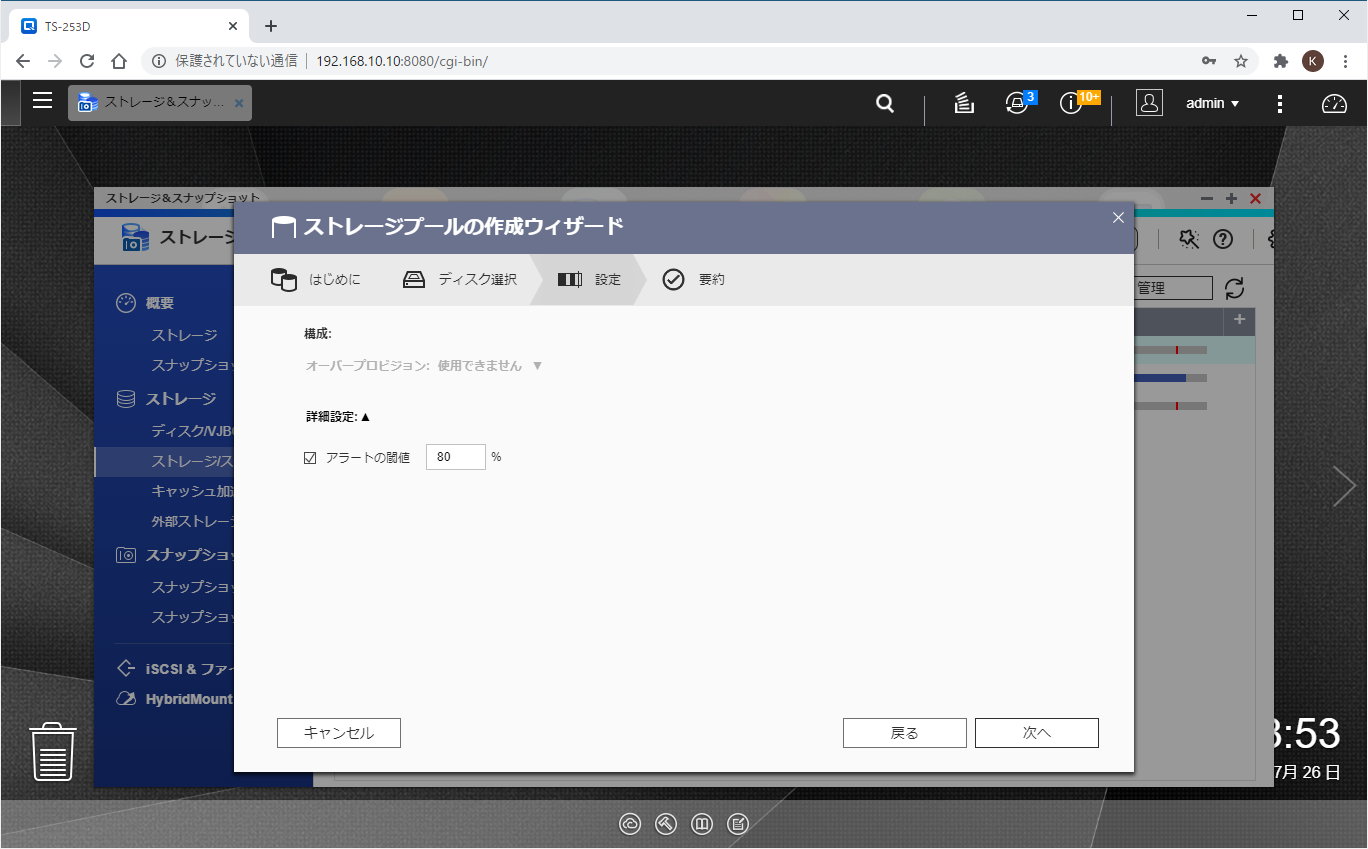Click the refresh icon in storage window
This screenshot has height=849, width=1368.
pos(1235,288)
